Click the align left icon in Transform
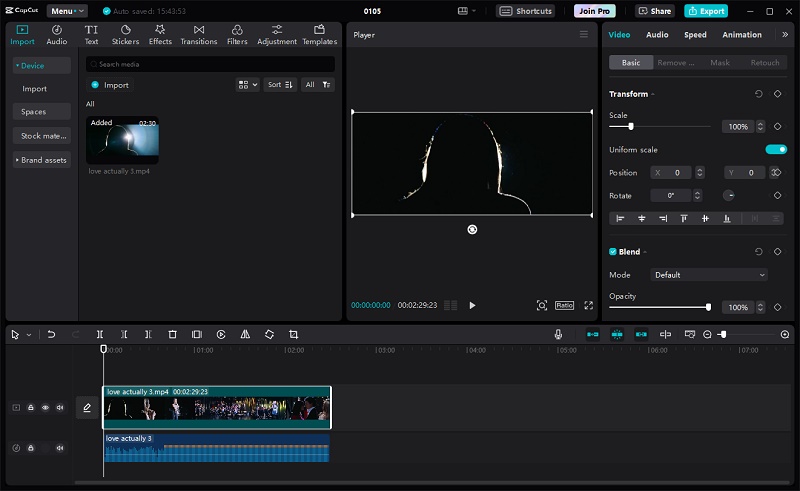The image size is (800, 491). 620,218
